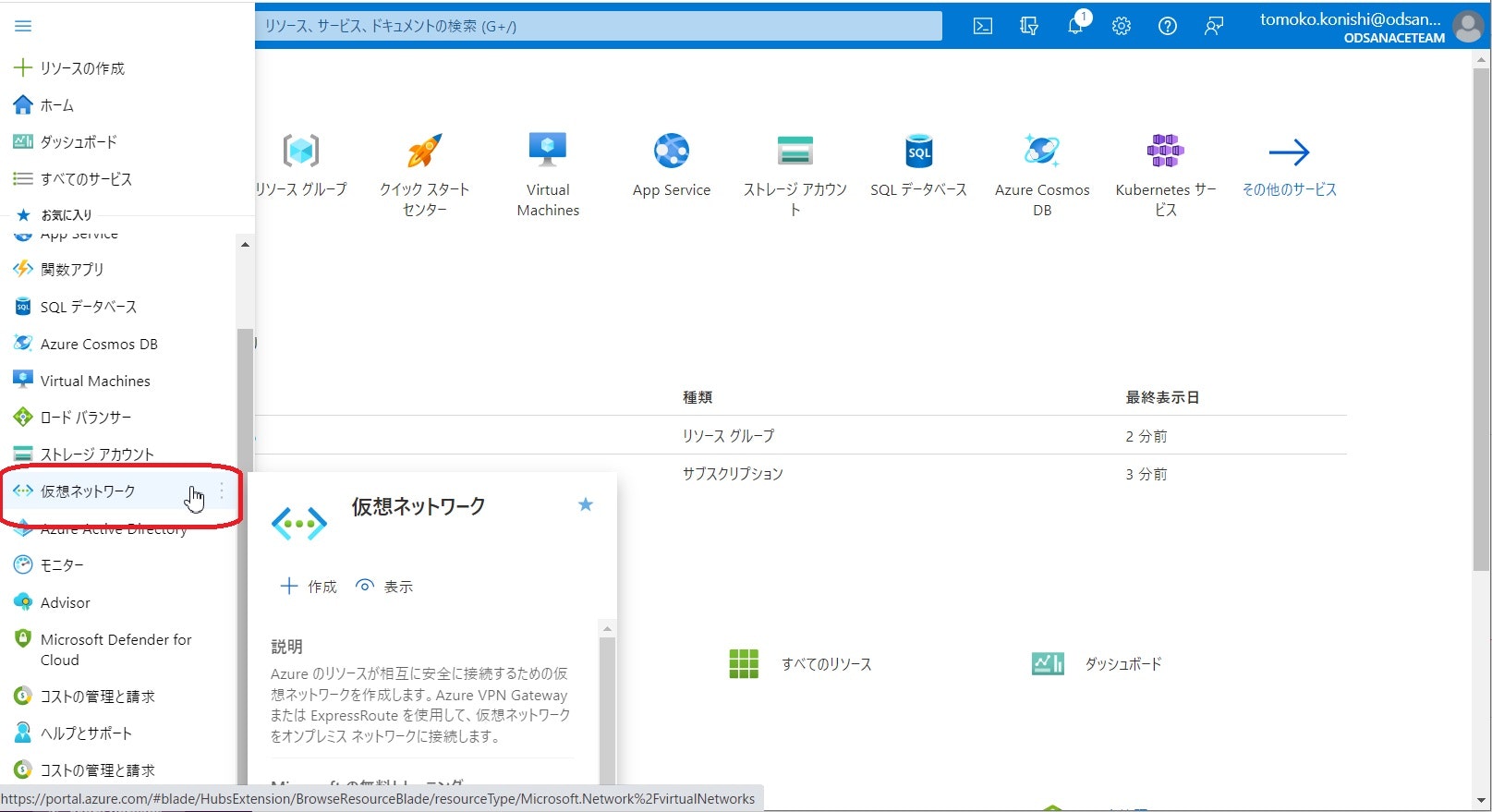
Task: Click モニター sidebar icon
Action: click(23, 565)
